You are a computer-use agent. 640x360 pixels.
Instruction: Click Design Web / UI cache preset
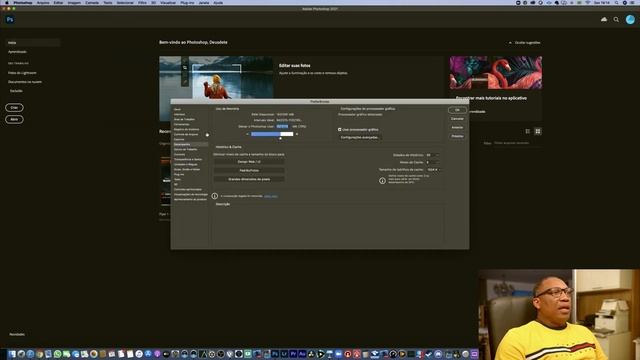pos(249,162)
